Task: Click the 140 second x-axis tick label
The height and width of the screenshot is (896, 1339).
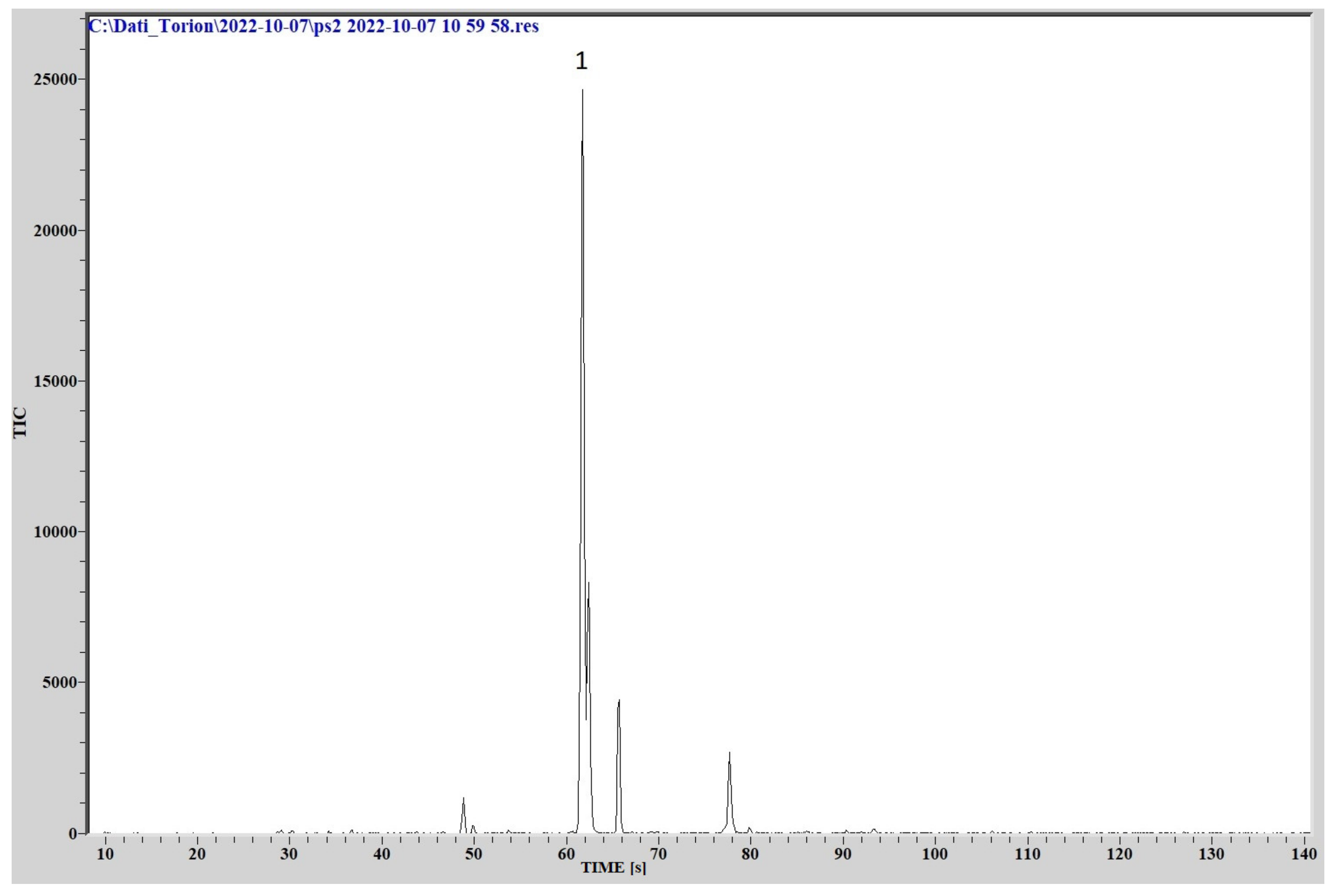Action: [1304, 854]
